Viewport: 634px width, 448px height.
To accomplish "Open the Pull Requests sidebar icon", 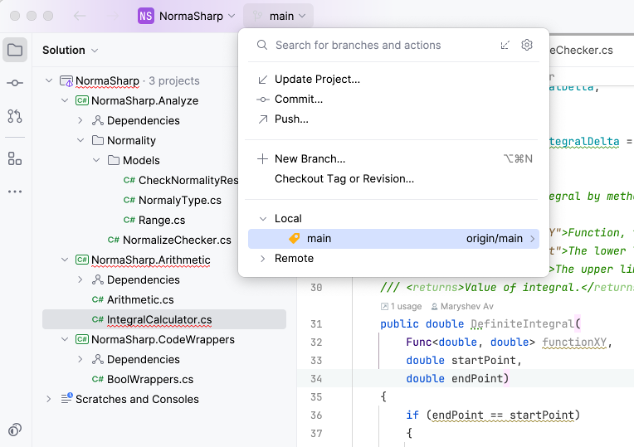I will [15, 117].
